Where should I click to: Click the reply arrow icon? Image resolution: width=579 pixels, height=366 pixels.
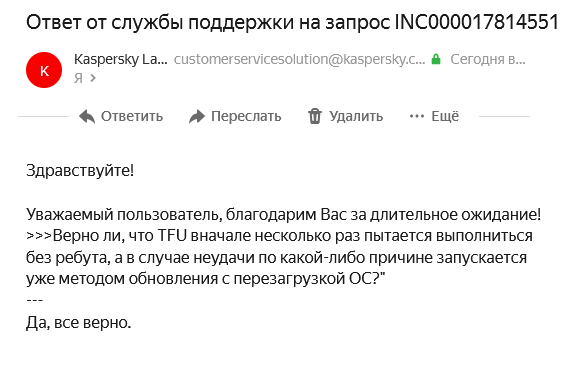point(87,117)
